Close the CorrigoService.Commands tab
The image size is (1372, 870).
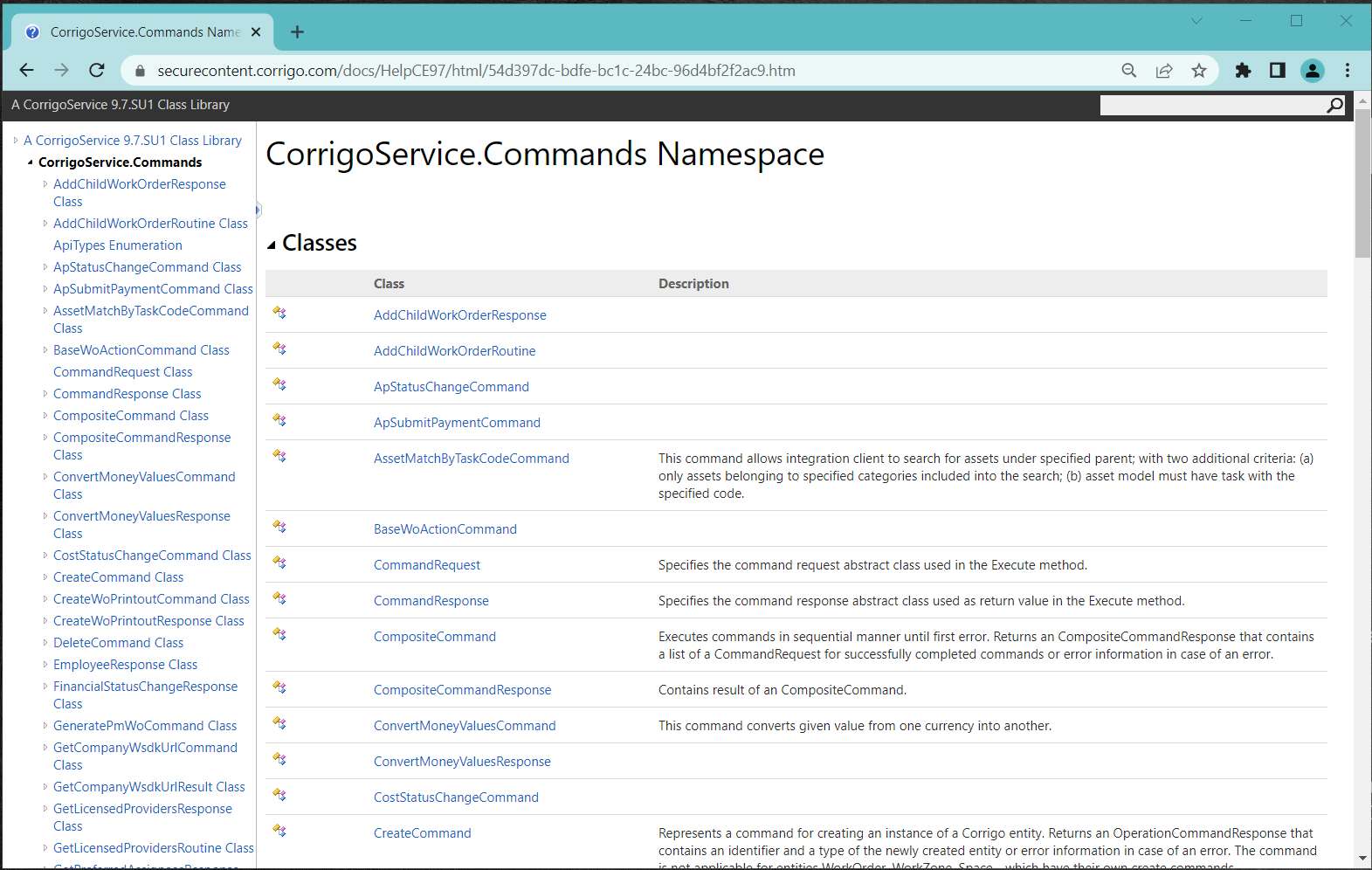tap(256, 32)
